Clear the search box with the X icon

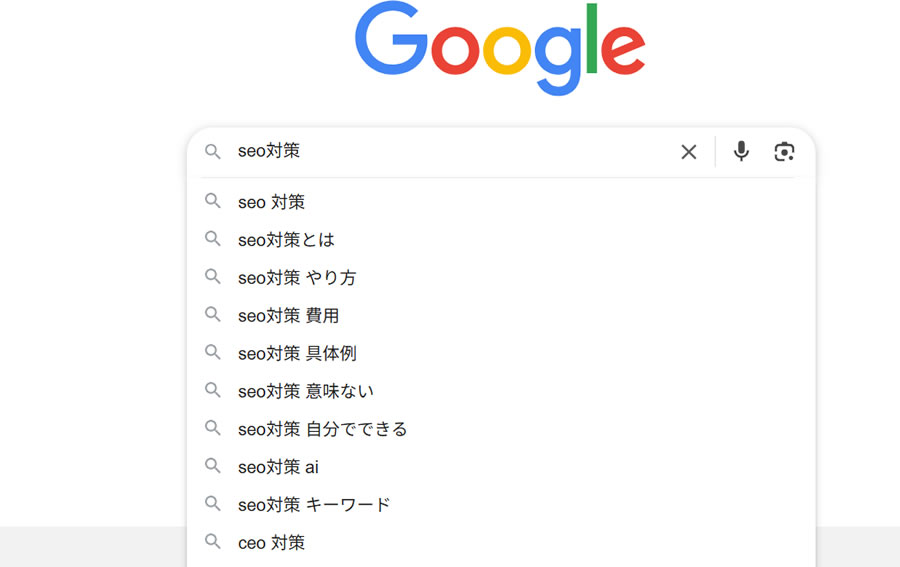[688, 152]
